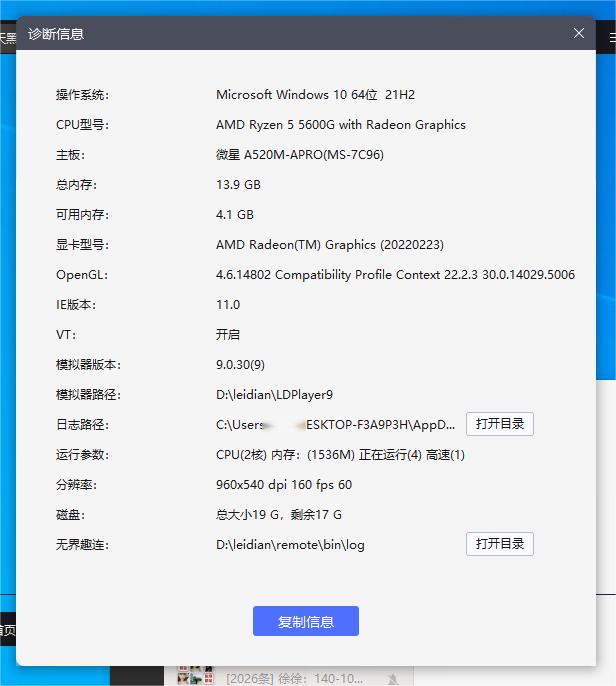This screenshot has height=686, width=616.
Task: Click the truncated C:\Users log path text
Action: (x=335, y=425)
